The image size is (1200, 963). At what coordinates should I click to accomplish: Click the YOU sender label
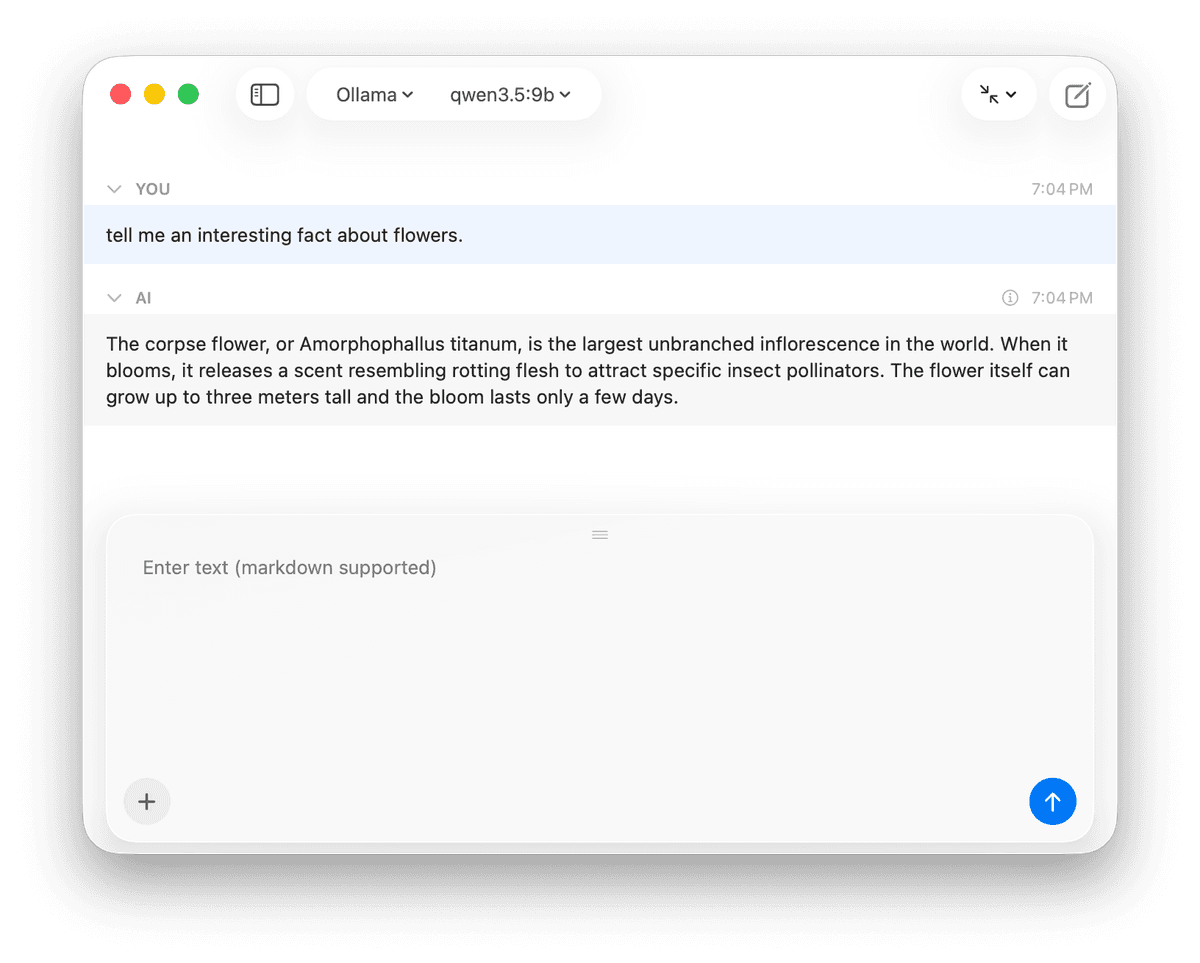[x=152, y=188]
